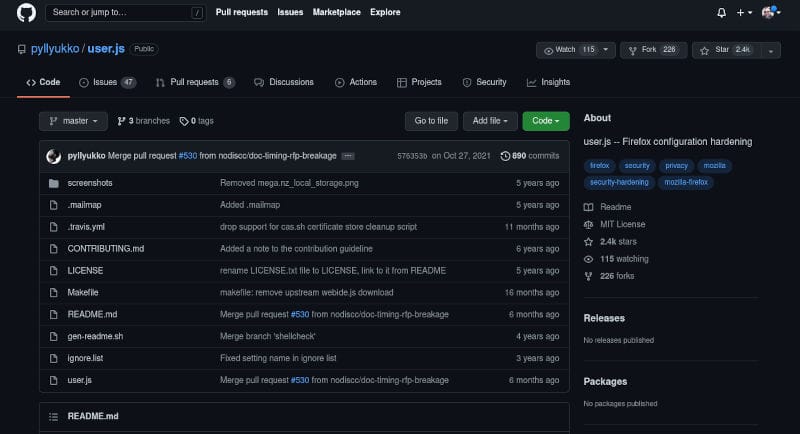
Task: Open the green Code dropdown
Action: point(545,121)
